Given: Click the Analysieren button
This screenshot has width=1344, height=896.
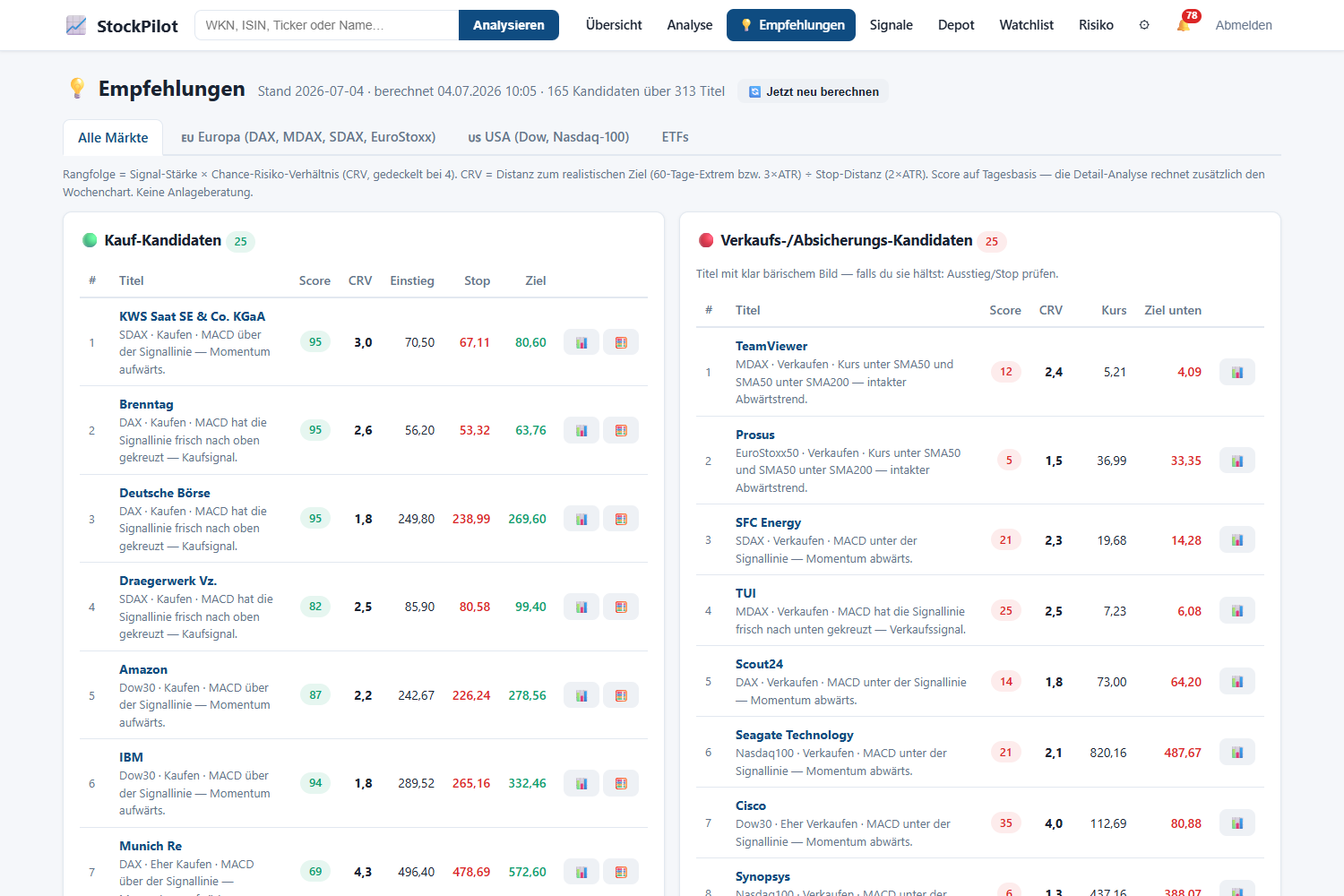Looking at the screenshot, I should coord(509,25).
